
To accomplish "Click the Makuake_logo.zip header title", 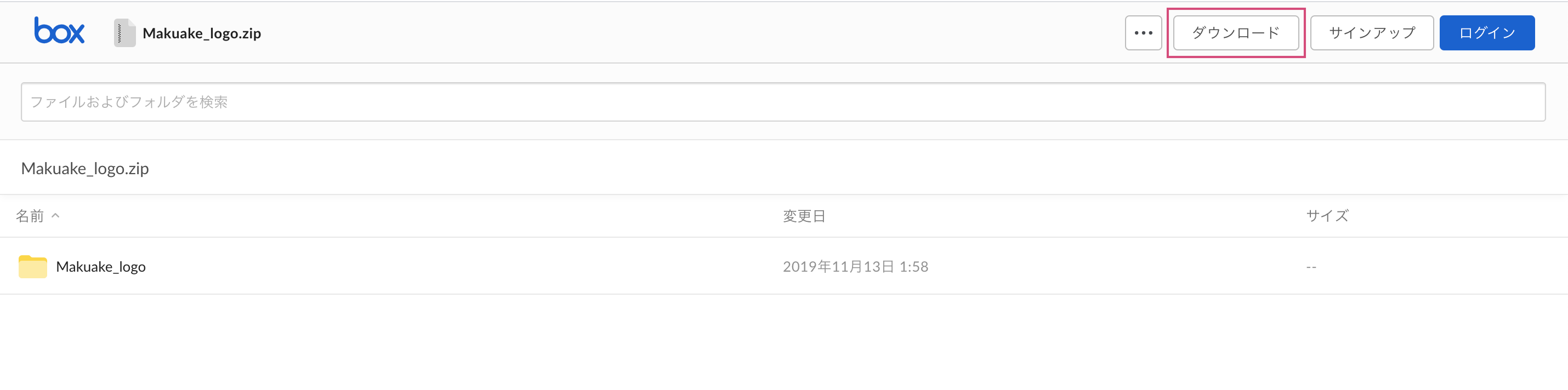I will pos(201,33).
